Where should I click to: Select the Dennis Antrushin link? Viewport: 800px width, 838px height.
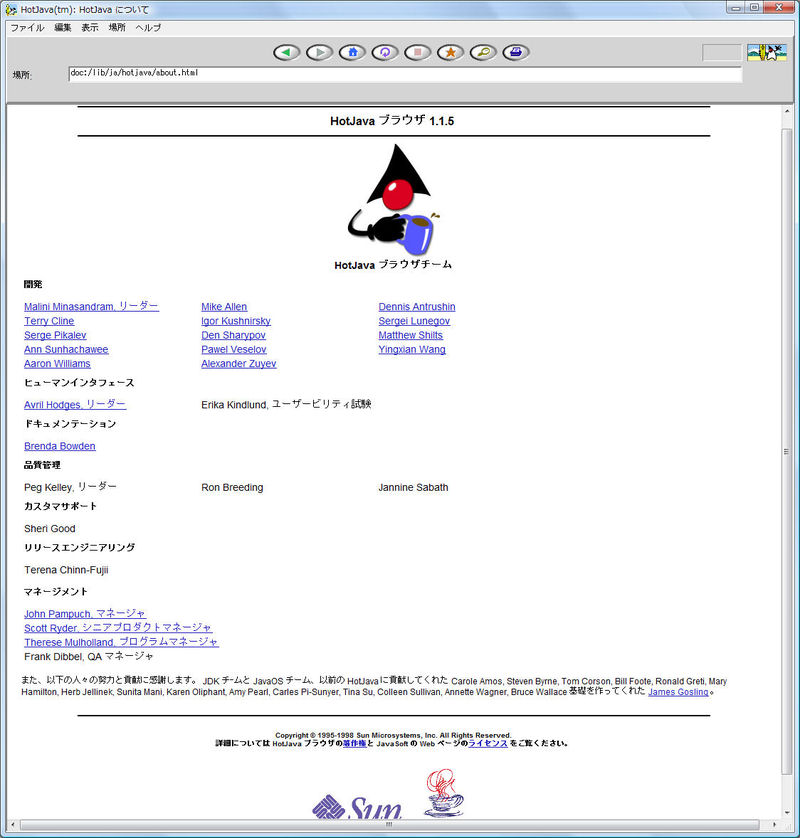point(417,307)
